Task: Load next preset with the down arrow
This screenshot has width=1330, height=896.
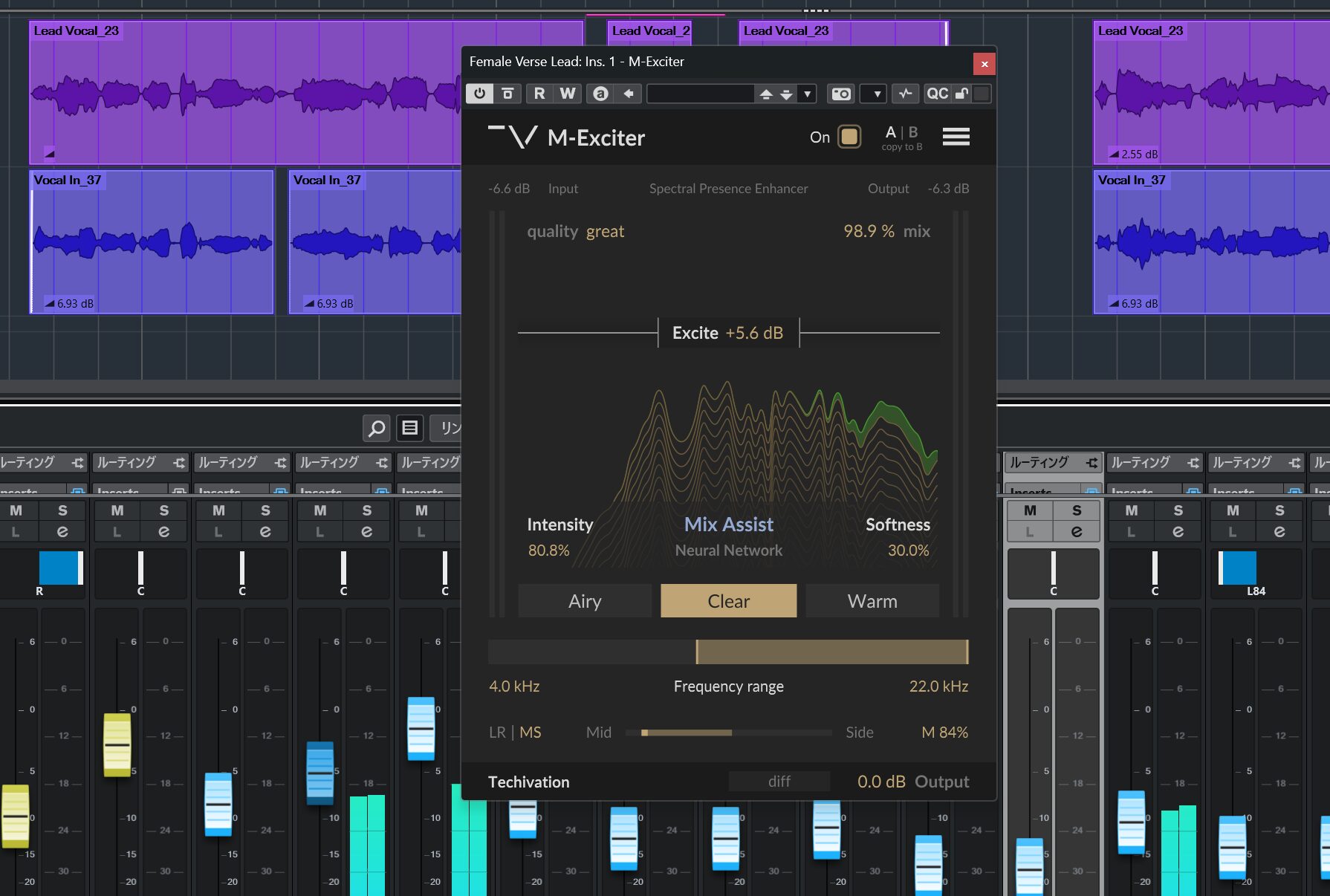Action: 786,94
